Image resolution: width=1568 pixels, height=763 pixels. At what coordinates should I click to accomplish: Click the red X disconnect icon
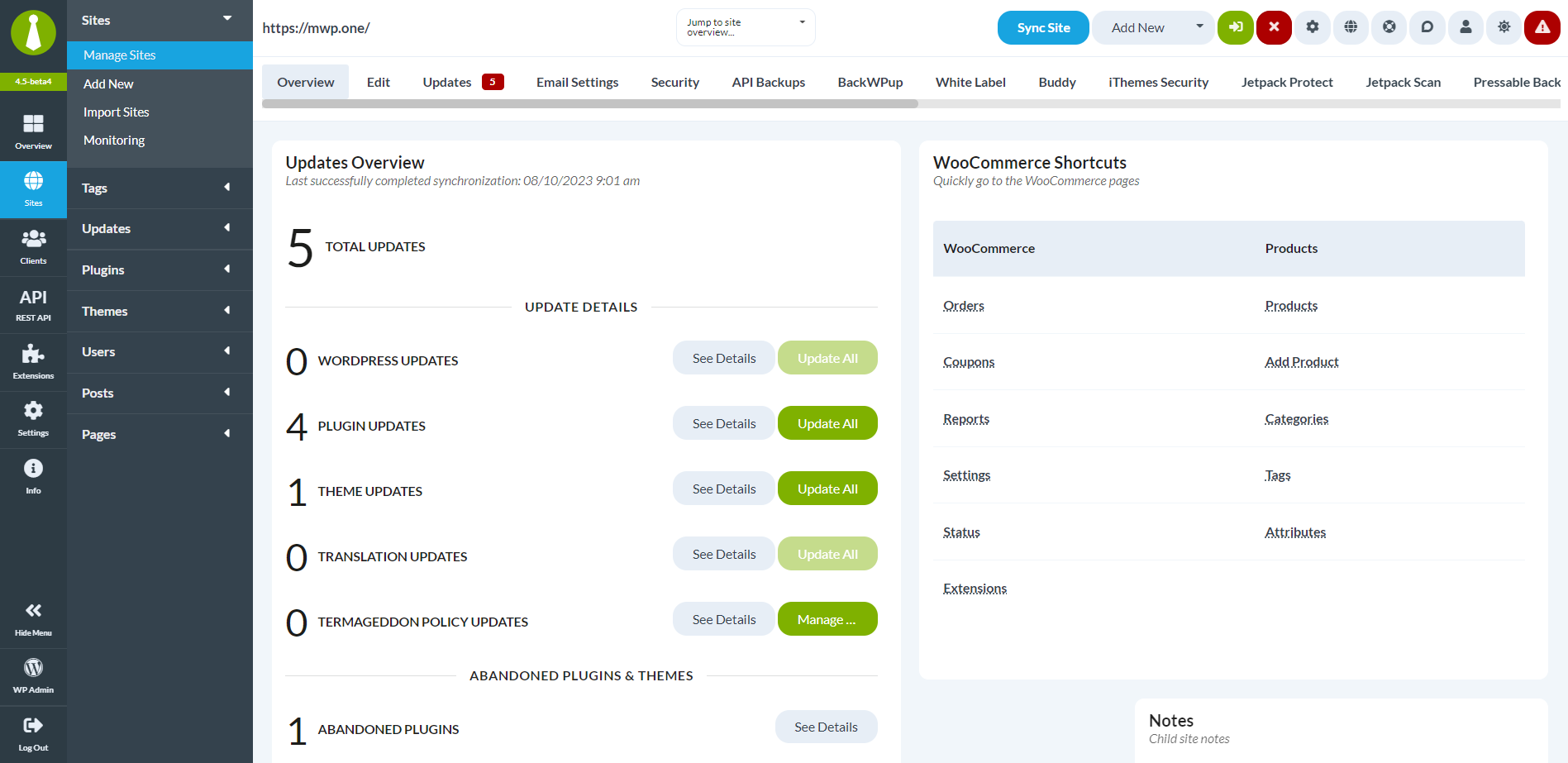(x=1274, y=27)
